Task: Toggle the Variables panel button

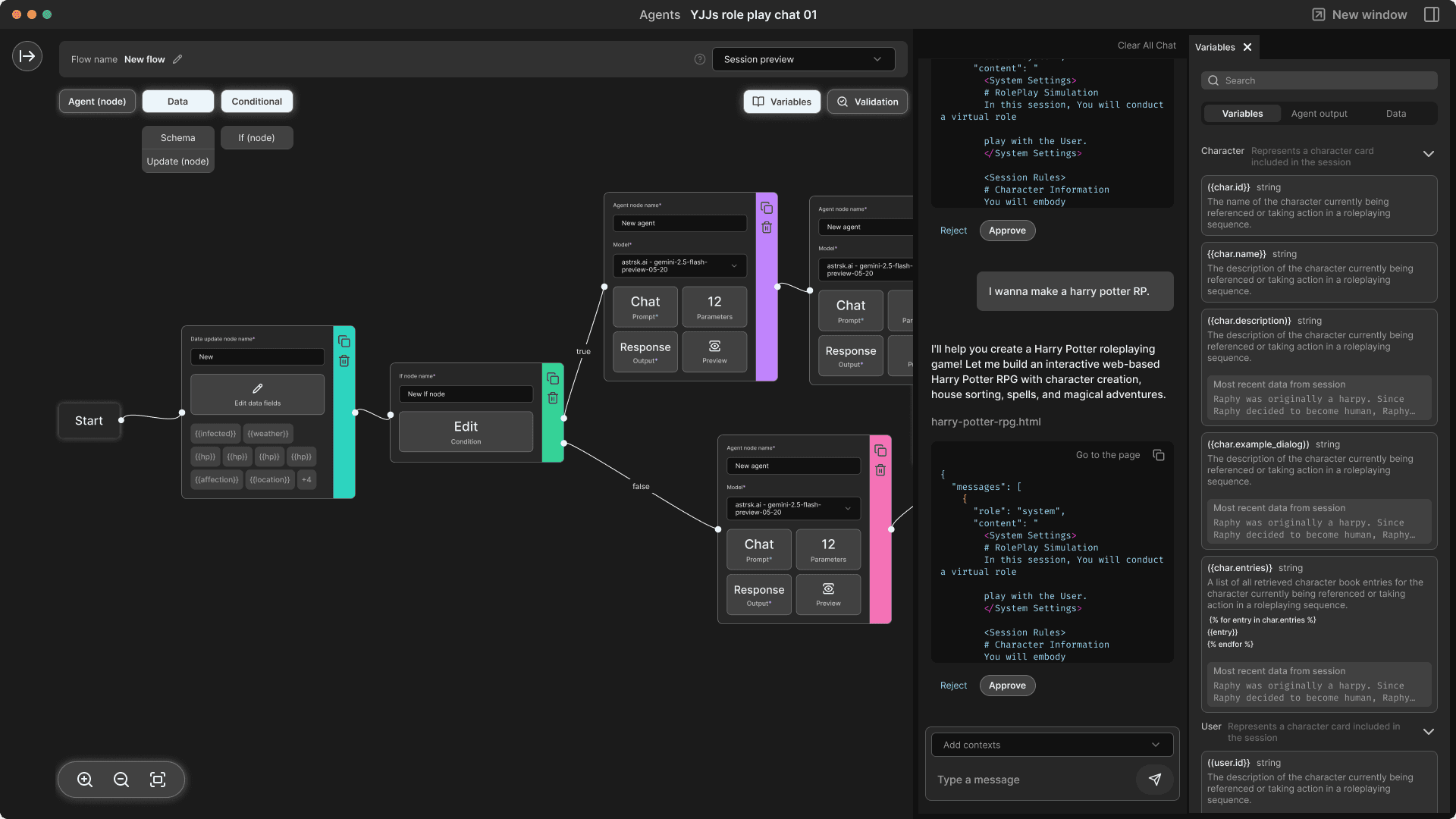Action: pyautogui.click(x=782, y=102)
